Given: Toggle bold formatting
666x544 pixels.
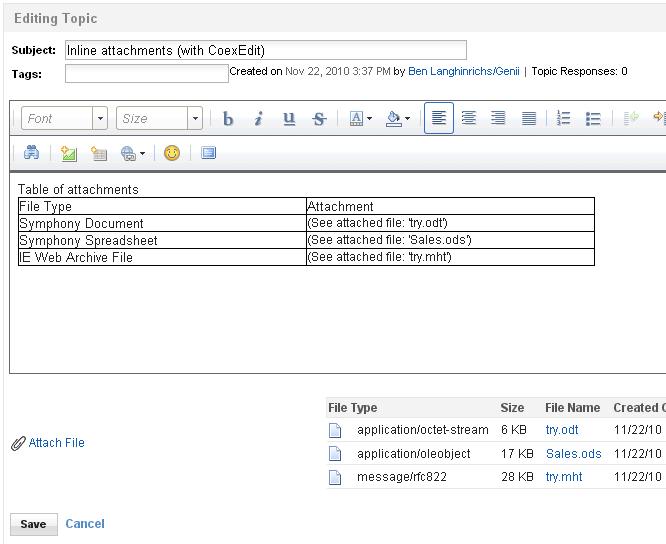Looking at the screenshot, I should 228,119.
